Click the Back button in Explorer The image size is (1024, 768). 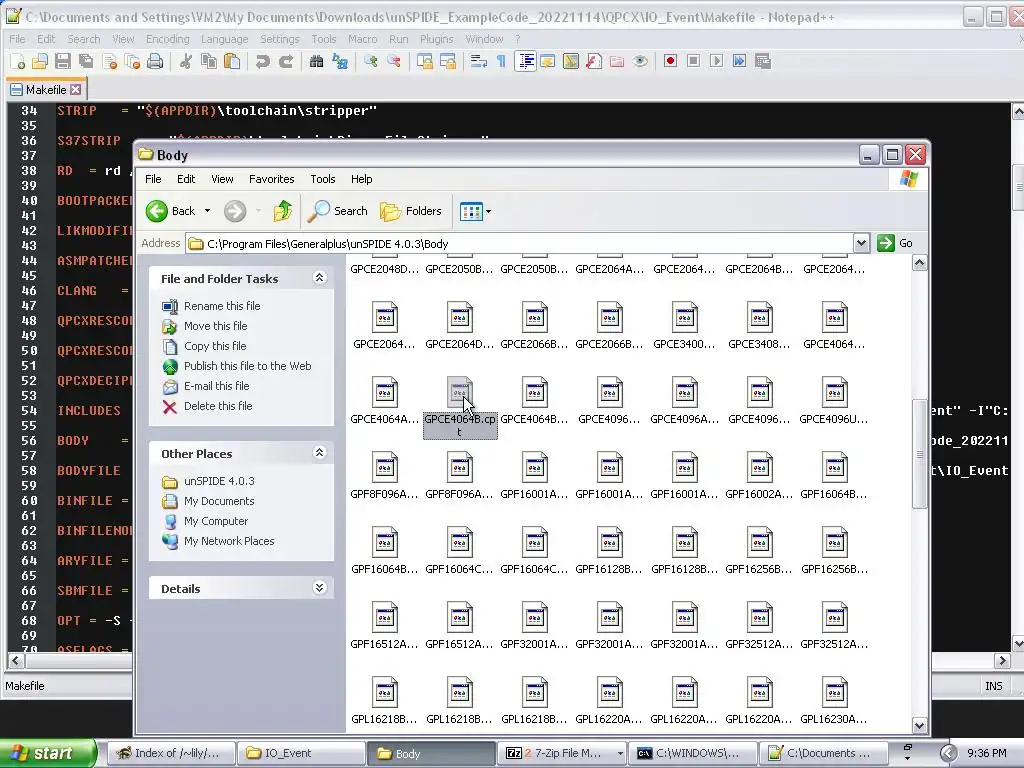coord(171,211)
